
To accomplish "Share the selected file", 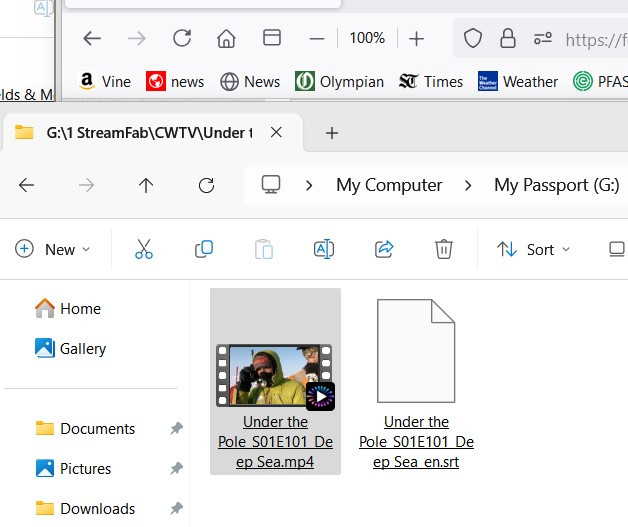I will [384, 249].
